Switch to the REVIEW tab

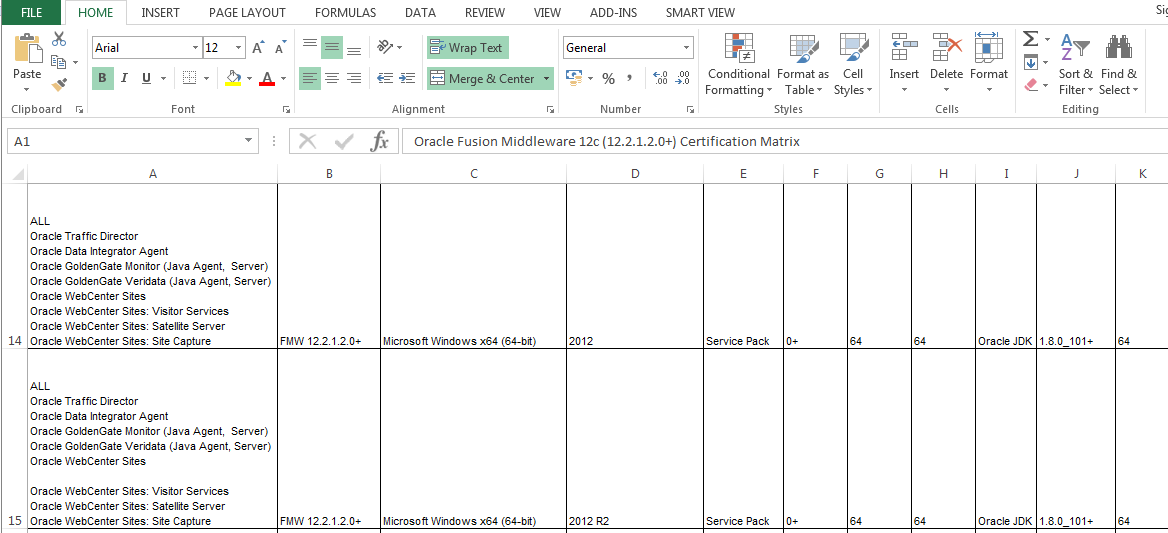pyautogui.click(x=485, y=13)
